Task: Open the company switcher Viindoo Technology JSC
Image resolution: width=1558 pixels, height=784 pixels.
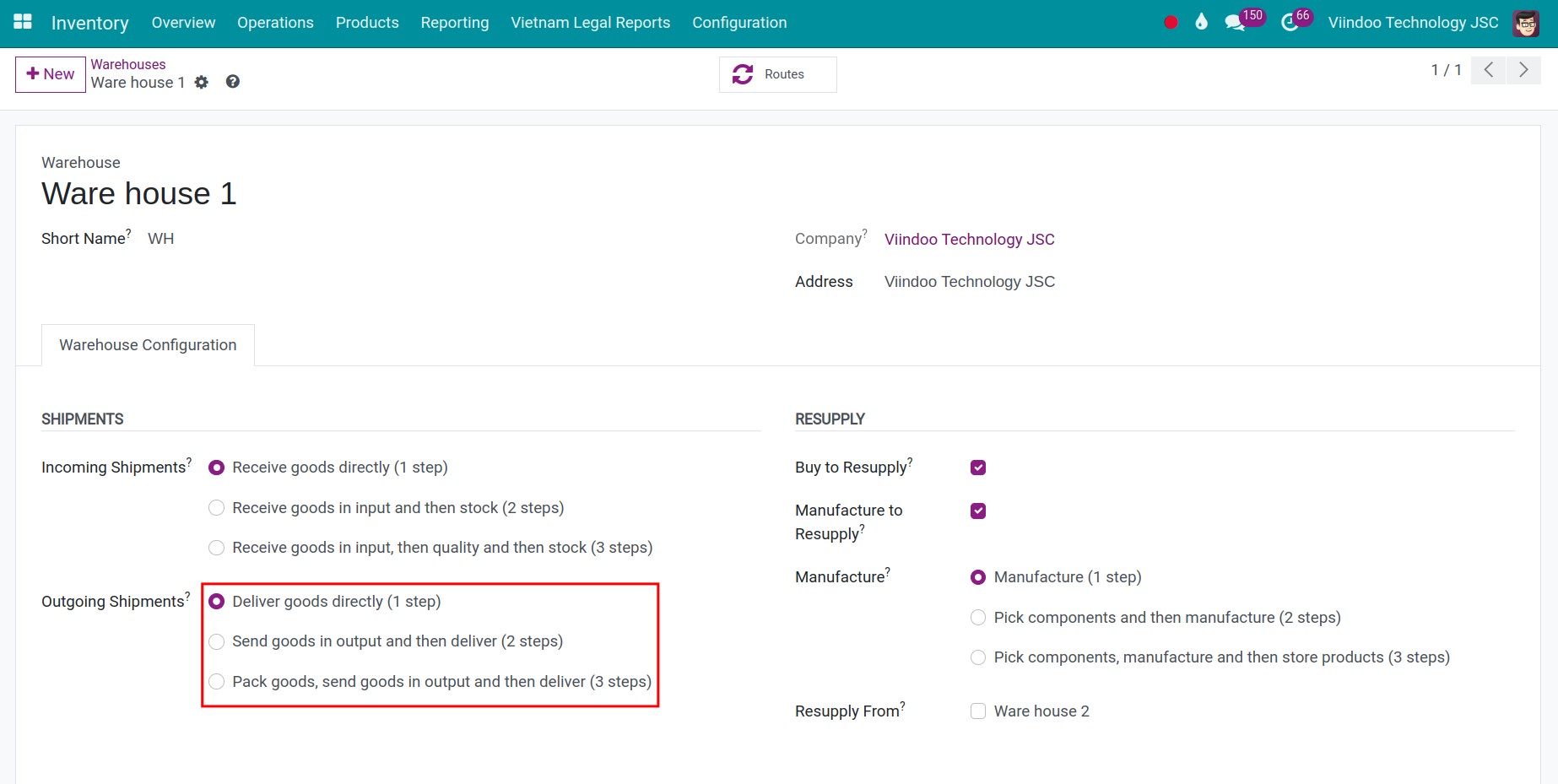Action: 1413,23
